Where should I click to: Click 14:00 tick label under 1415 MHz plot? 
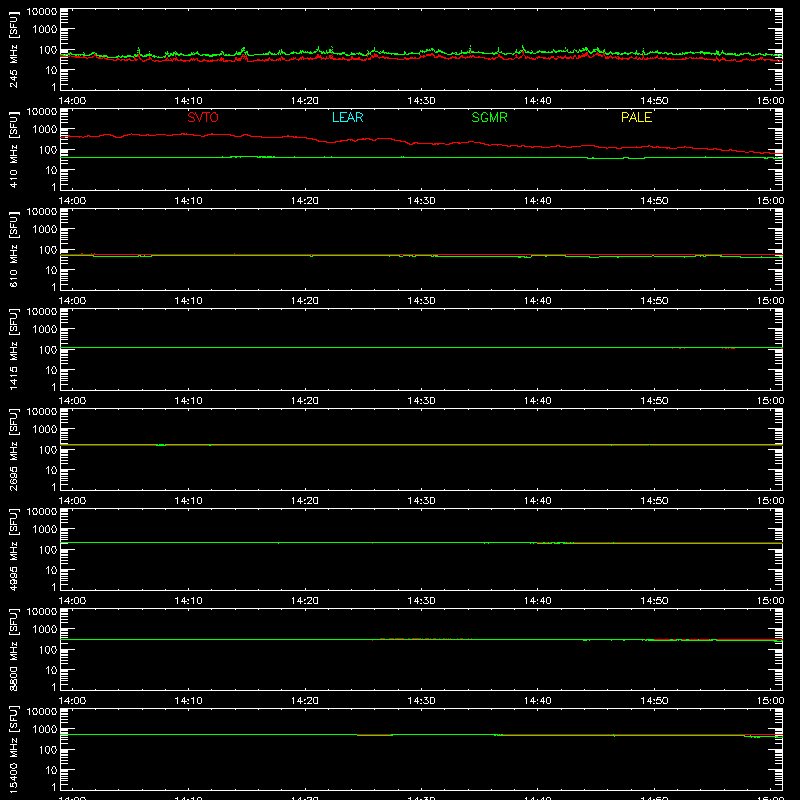coord(72,401)
